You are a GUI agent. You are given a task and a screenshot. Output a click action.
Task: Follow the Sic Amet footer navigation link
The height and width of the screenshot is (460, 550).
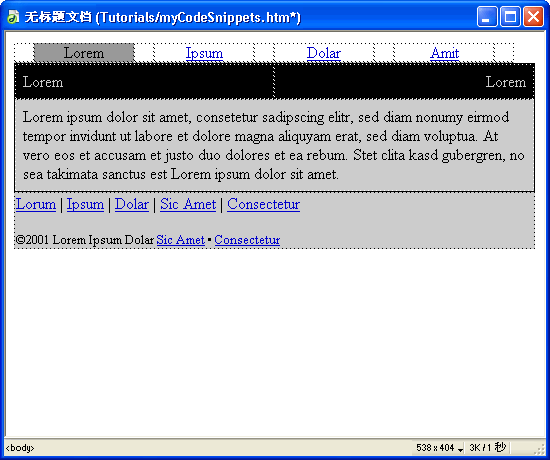pyautogui.click(x=188, y=204)
